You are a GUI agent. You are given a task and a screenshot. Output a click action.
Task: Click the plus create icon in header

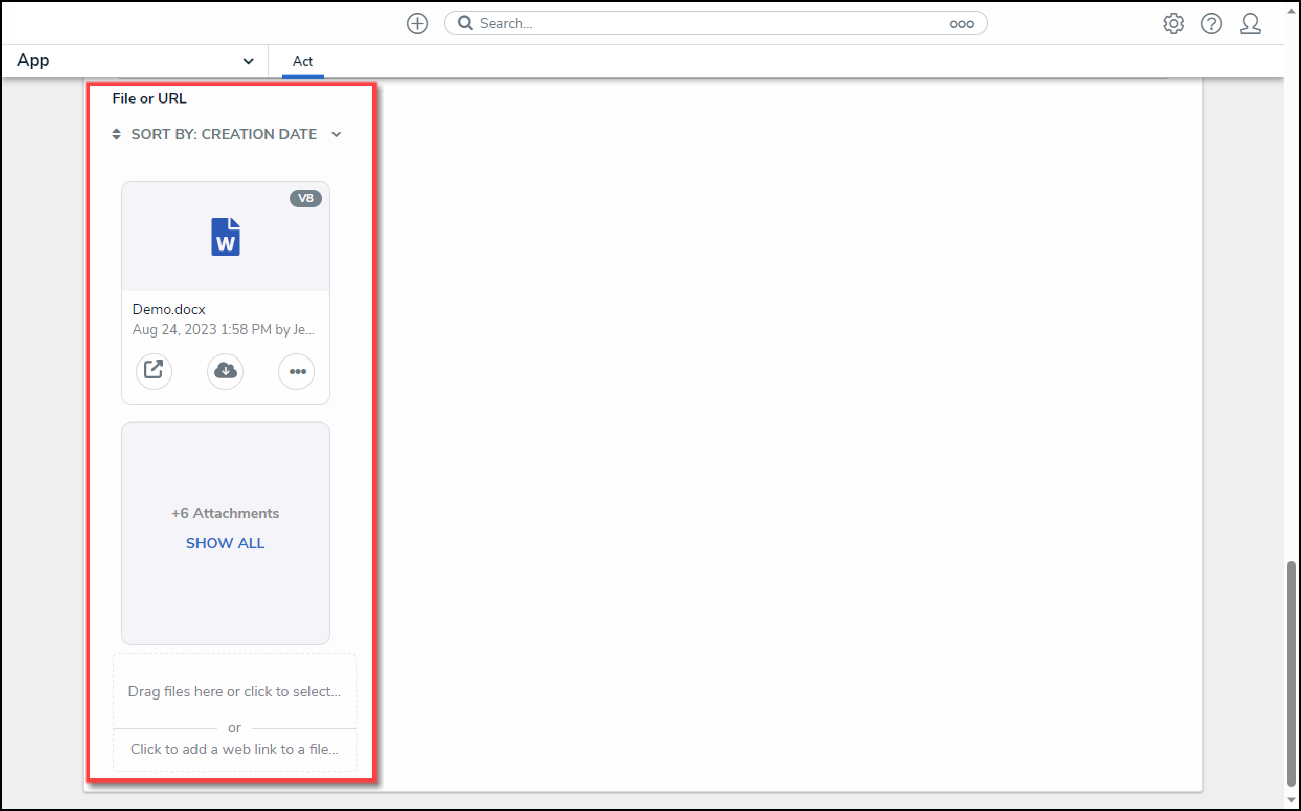coord(417,24)
